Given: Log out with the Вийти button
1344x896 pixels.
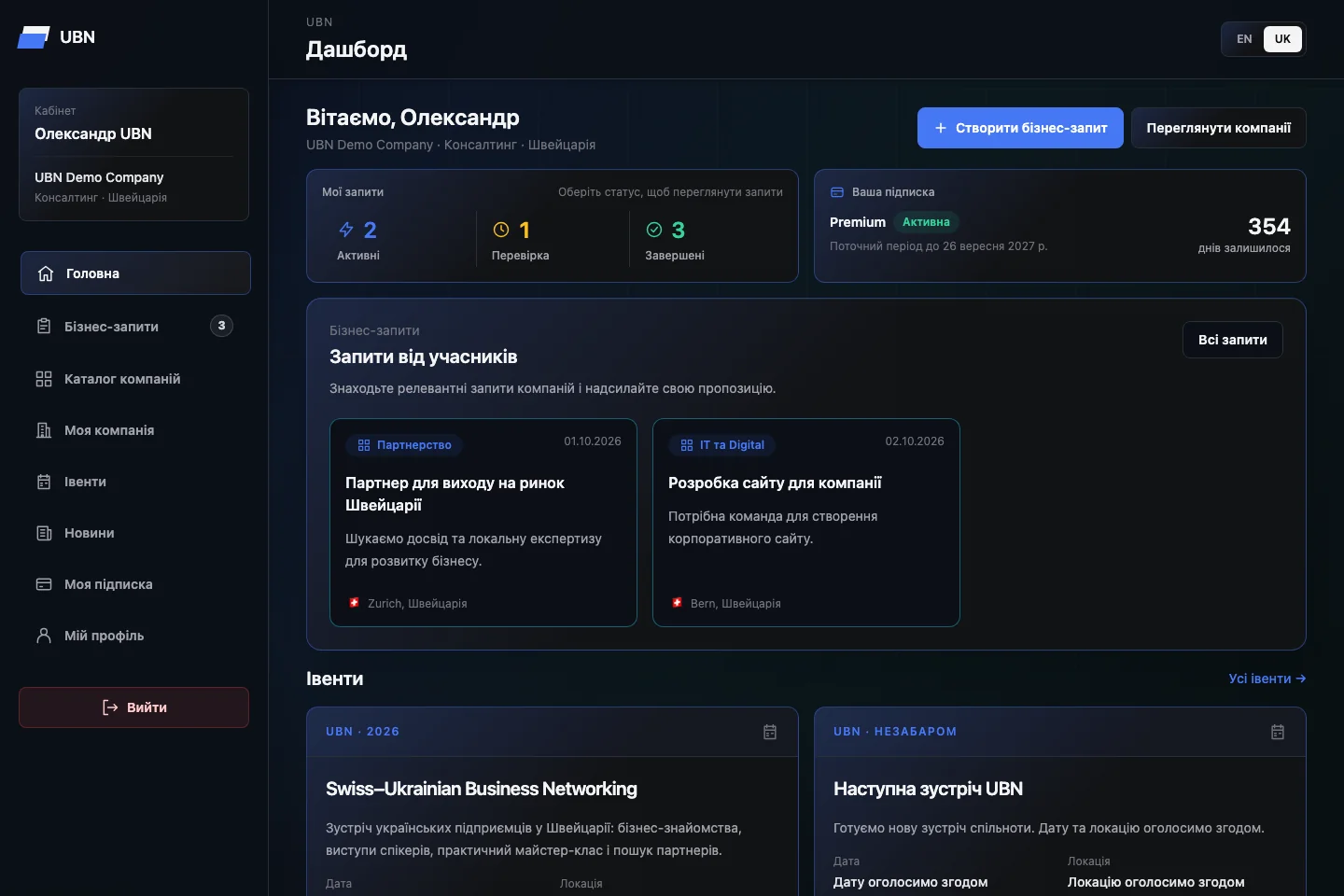Looking at the screenshot, I should pos(133,707).
